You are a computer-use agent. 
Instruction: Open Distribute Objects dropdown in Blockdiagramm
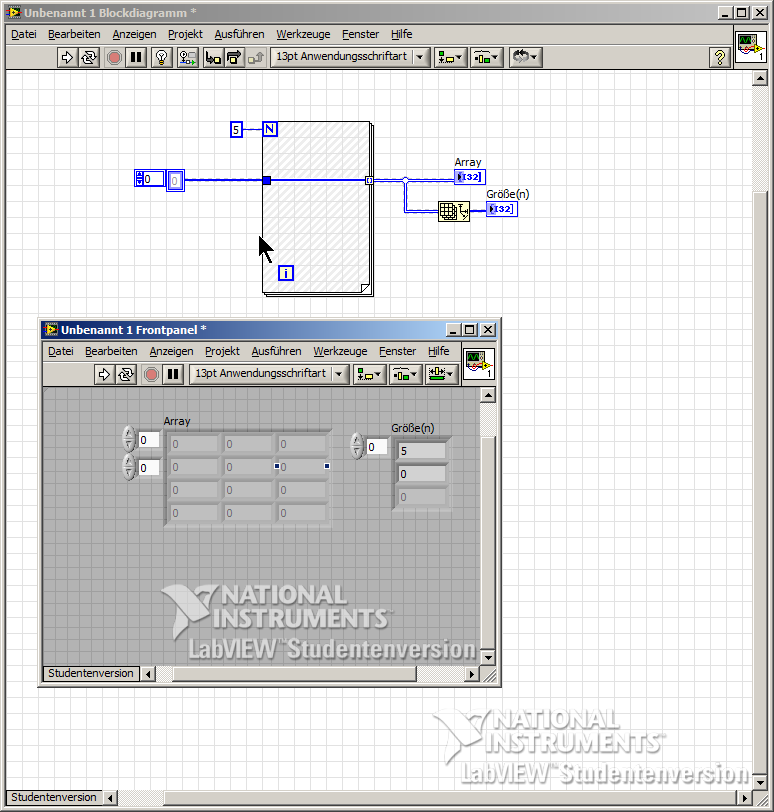click(x=486, y=57)
